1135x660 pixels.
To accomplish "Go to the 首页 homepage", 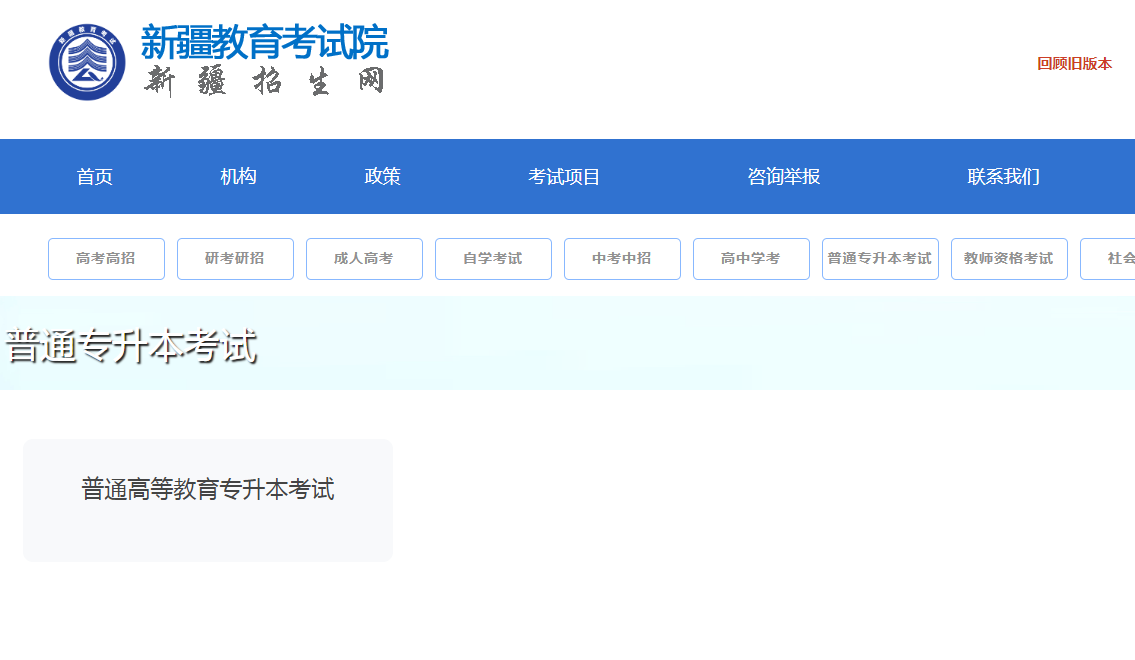I will pyautogui.click(x=95, y=177).
